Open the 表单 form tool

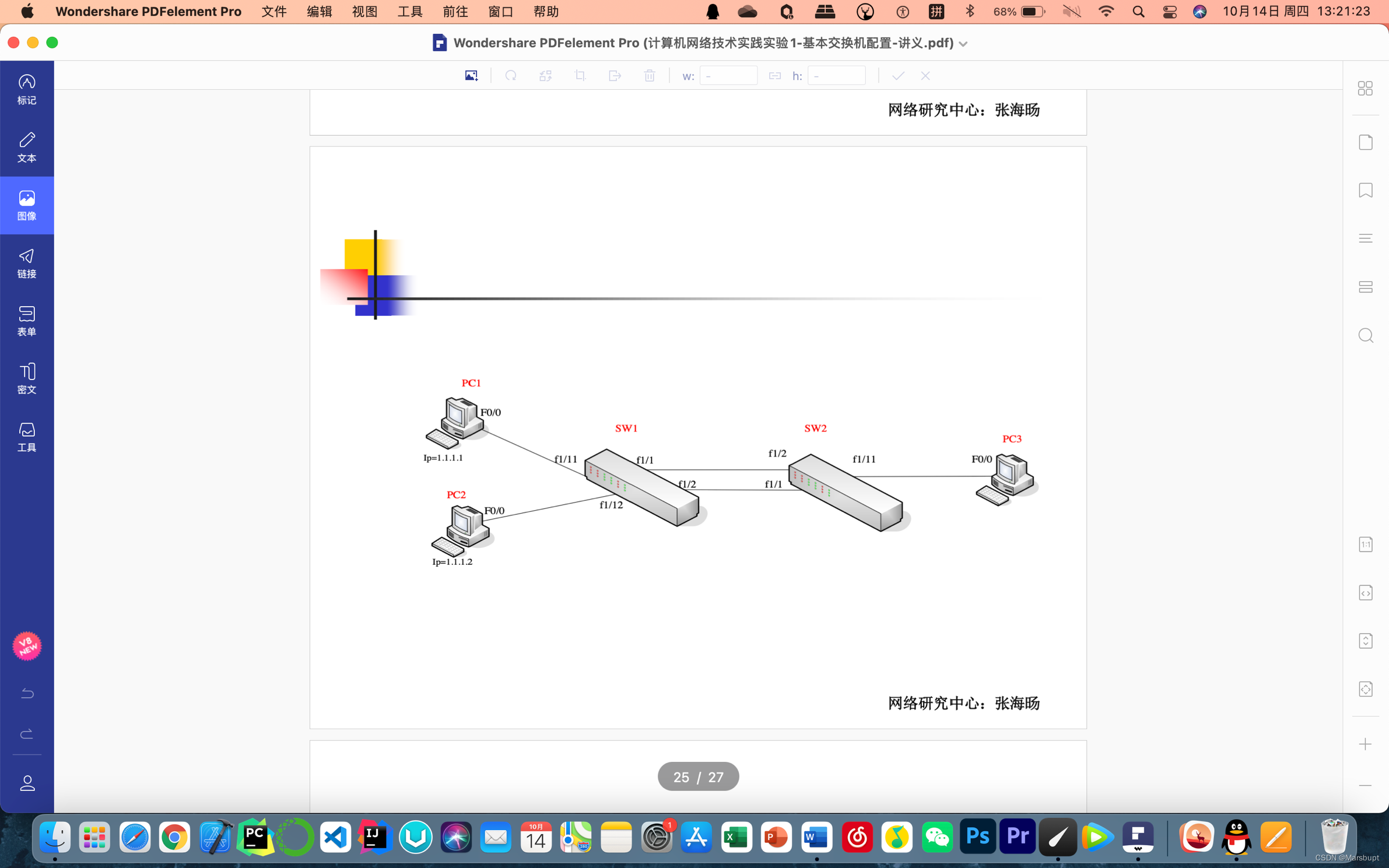click(27, 321)
